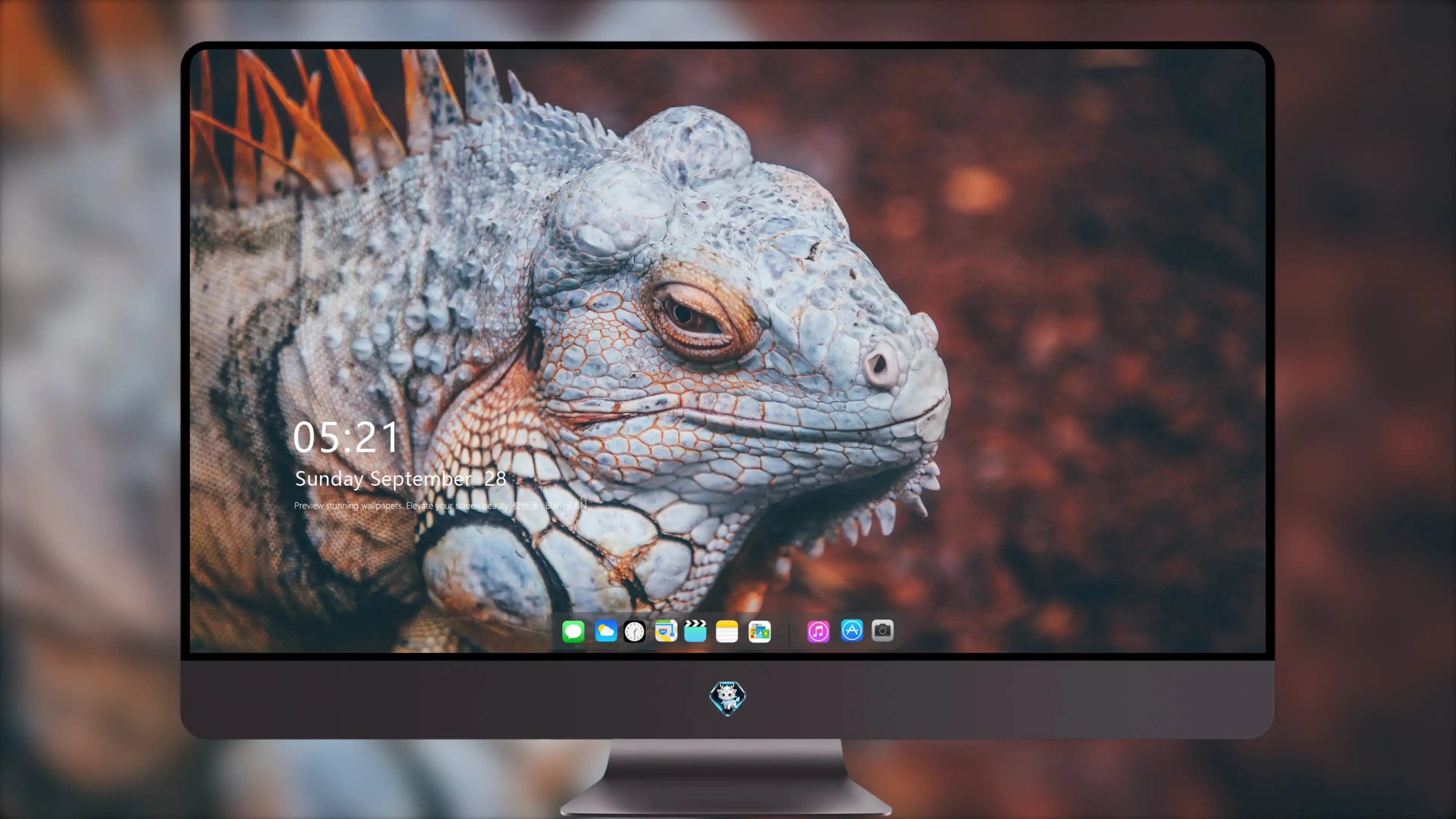The width and height of the screenshot is (1456, 819).
Task: Open the Camera app in the dock
Action: point(882,630)
